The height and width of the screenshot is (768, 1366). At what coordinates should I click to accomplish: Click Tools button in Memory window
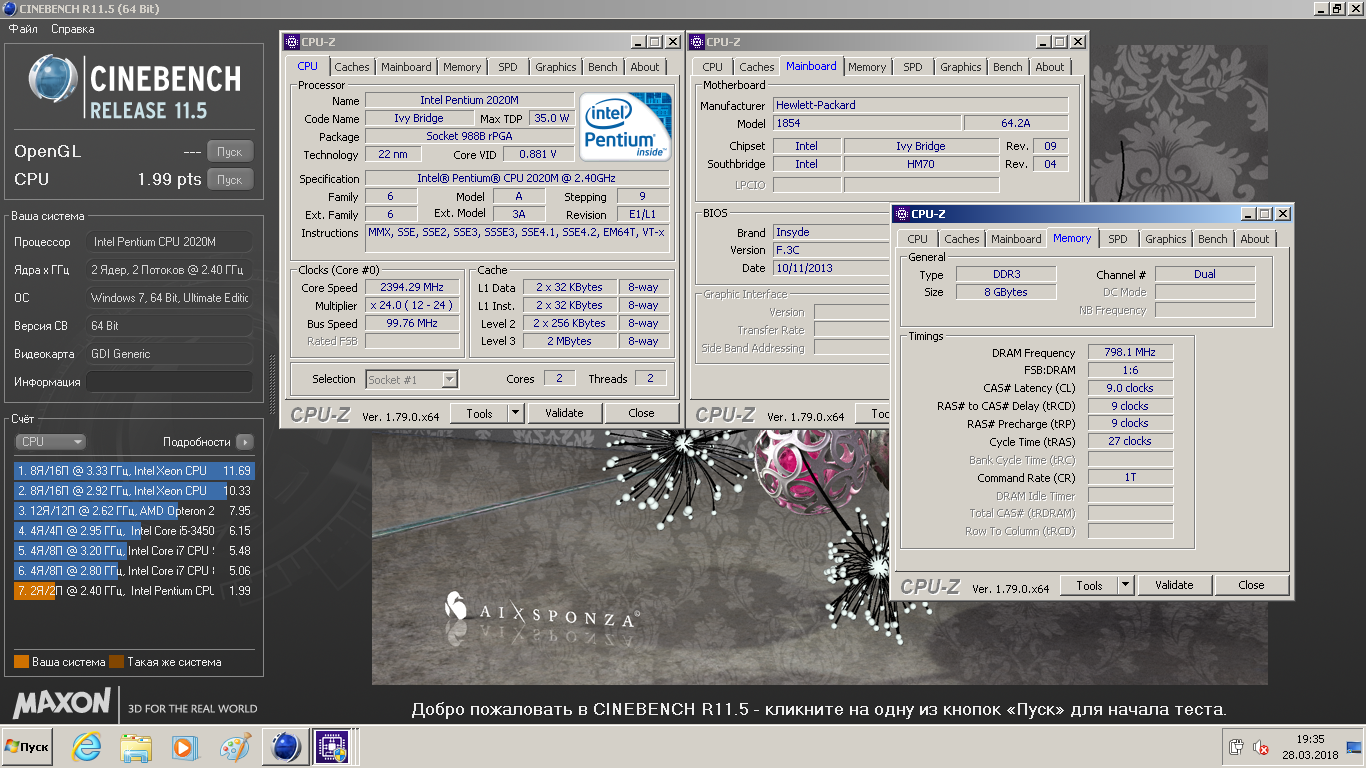tap(1089, 585)
